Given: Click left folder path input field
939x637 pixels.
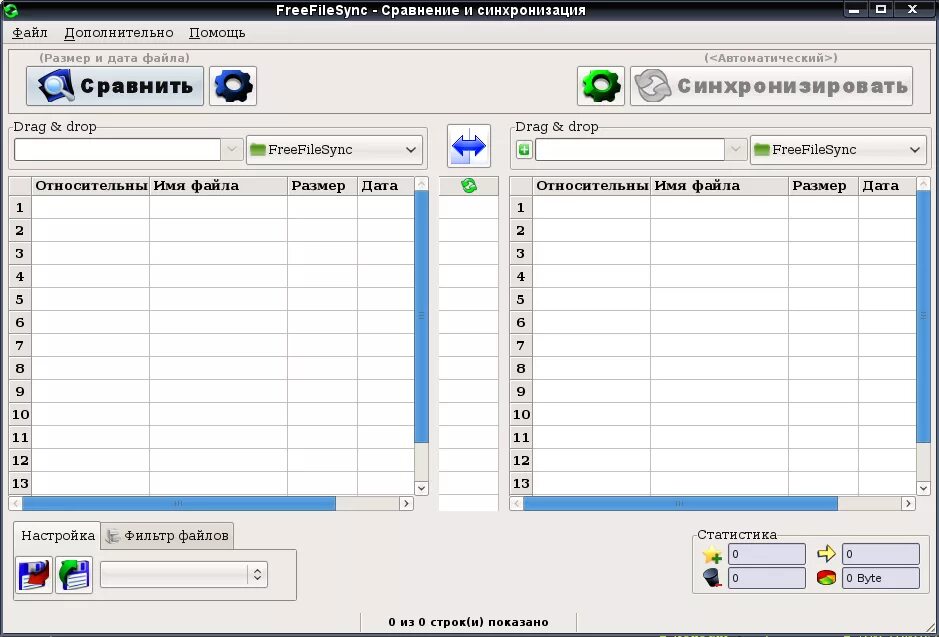Looking at the screenshot, I should (117, 150).
